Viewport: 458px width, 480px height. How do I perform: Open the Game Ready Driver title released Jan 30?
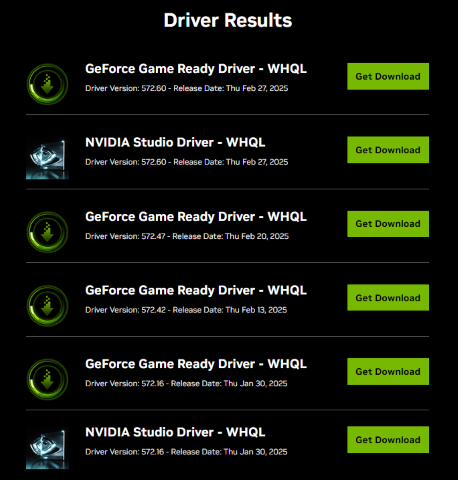(x=196, y=364)
